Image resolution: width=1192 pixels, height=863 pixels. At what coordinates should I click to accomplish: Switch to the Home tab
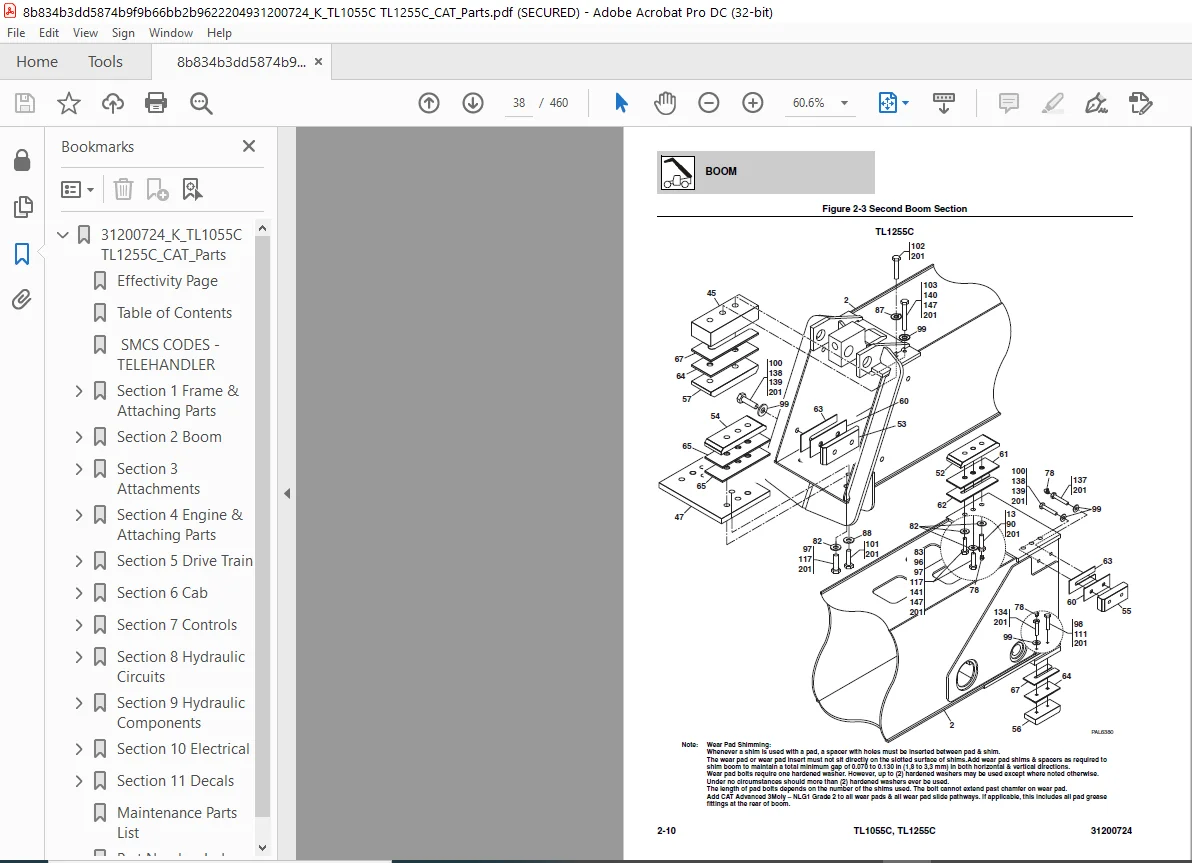click(36, 62)
